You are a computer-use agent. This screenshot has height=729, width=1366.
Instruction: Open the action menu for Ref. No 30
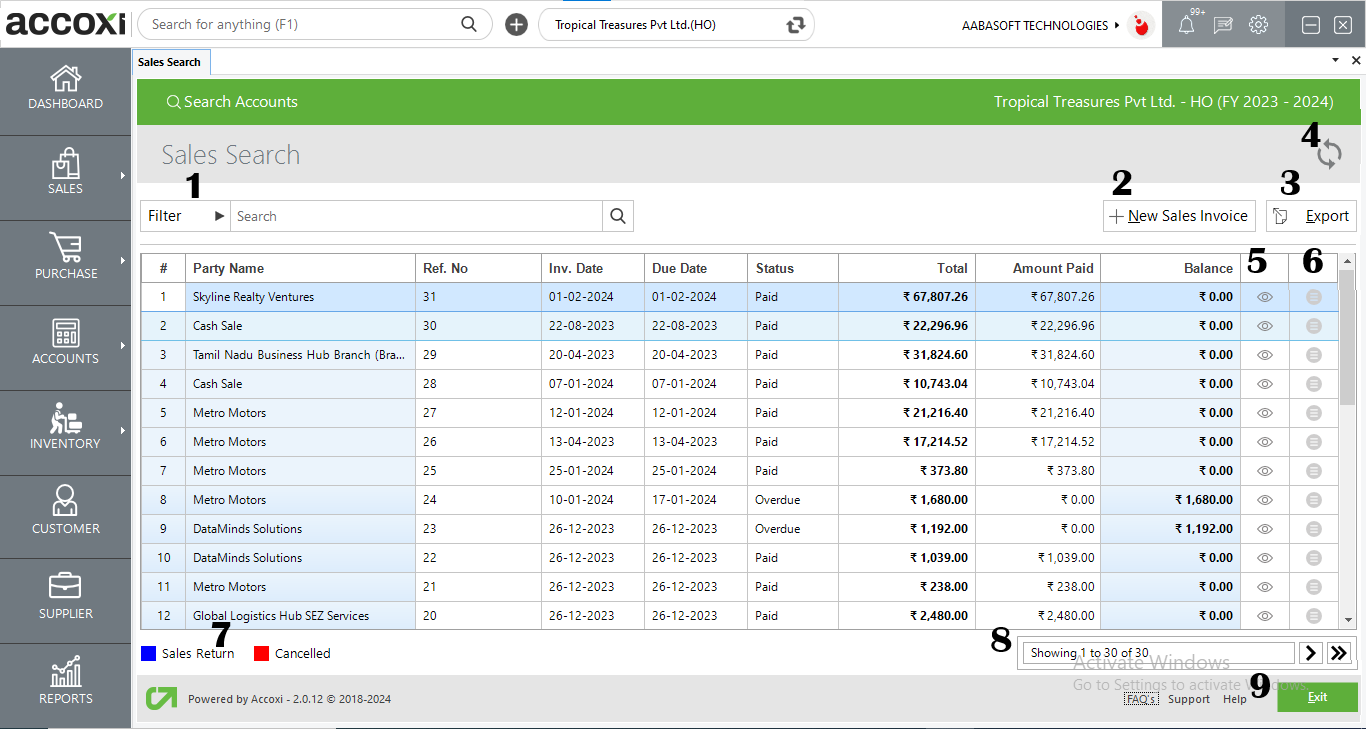click(x=1314, y=326)
